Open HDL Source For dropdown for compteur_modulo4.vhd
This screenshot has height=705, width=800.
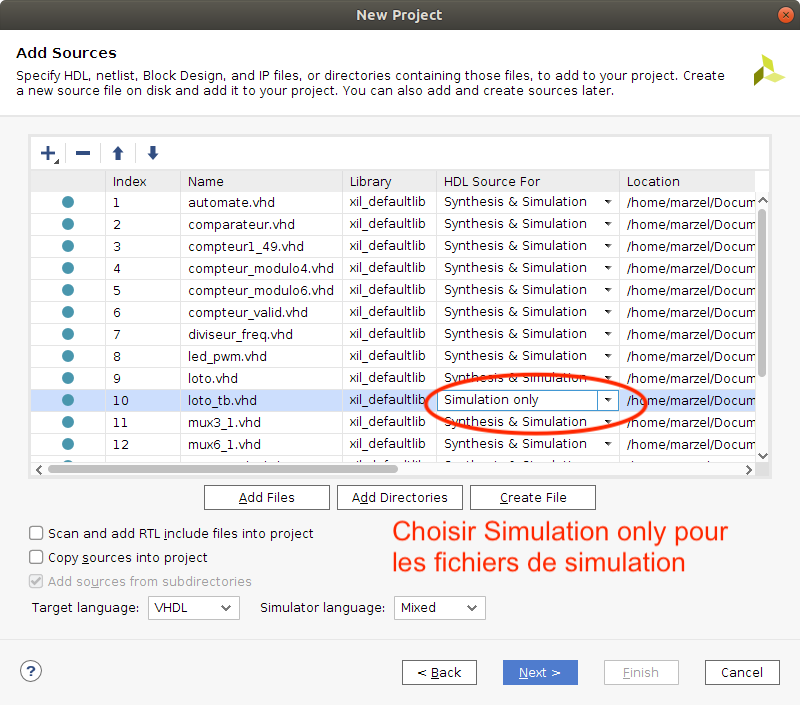point(608,268)
